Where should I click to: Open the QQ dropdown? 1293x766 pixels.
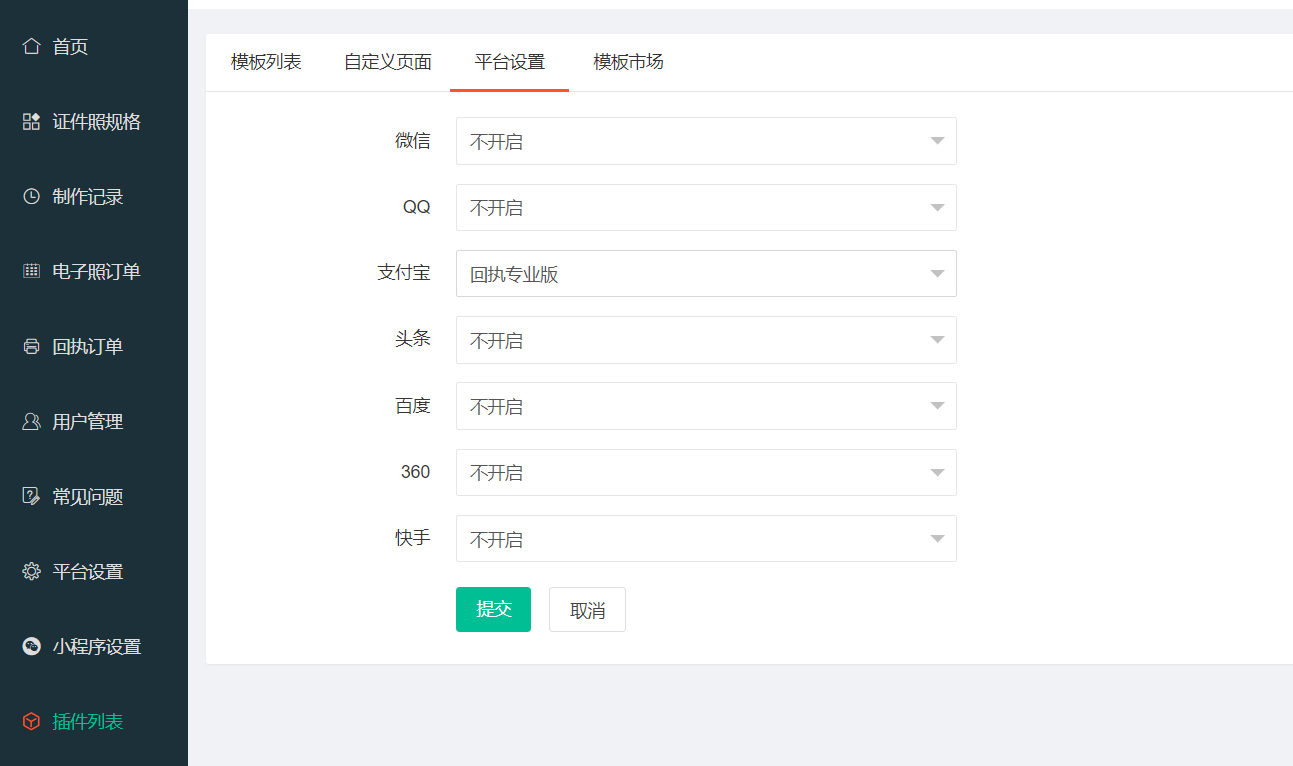point(706,207)
